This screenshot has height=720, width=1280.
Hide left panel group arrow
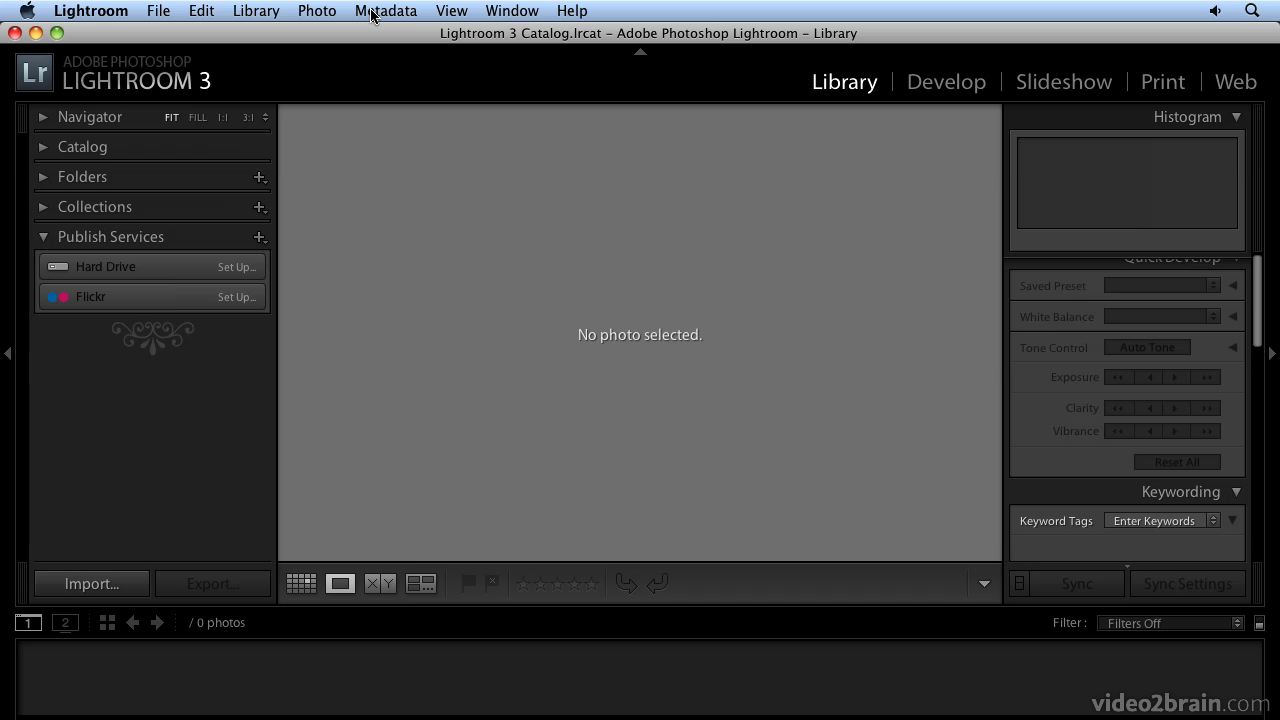[x=7, y=353]
